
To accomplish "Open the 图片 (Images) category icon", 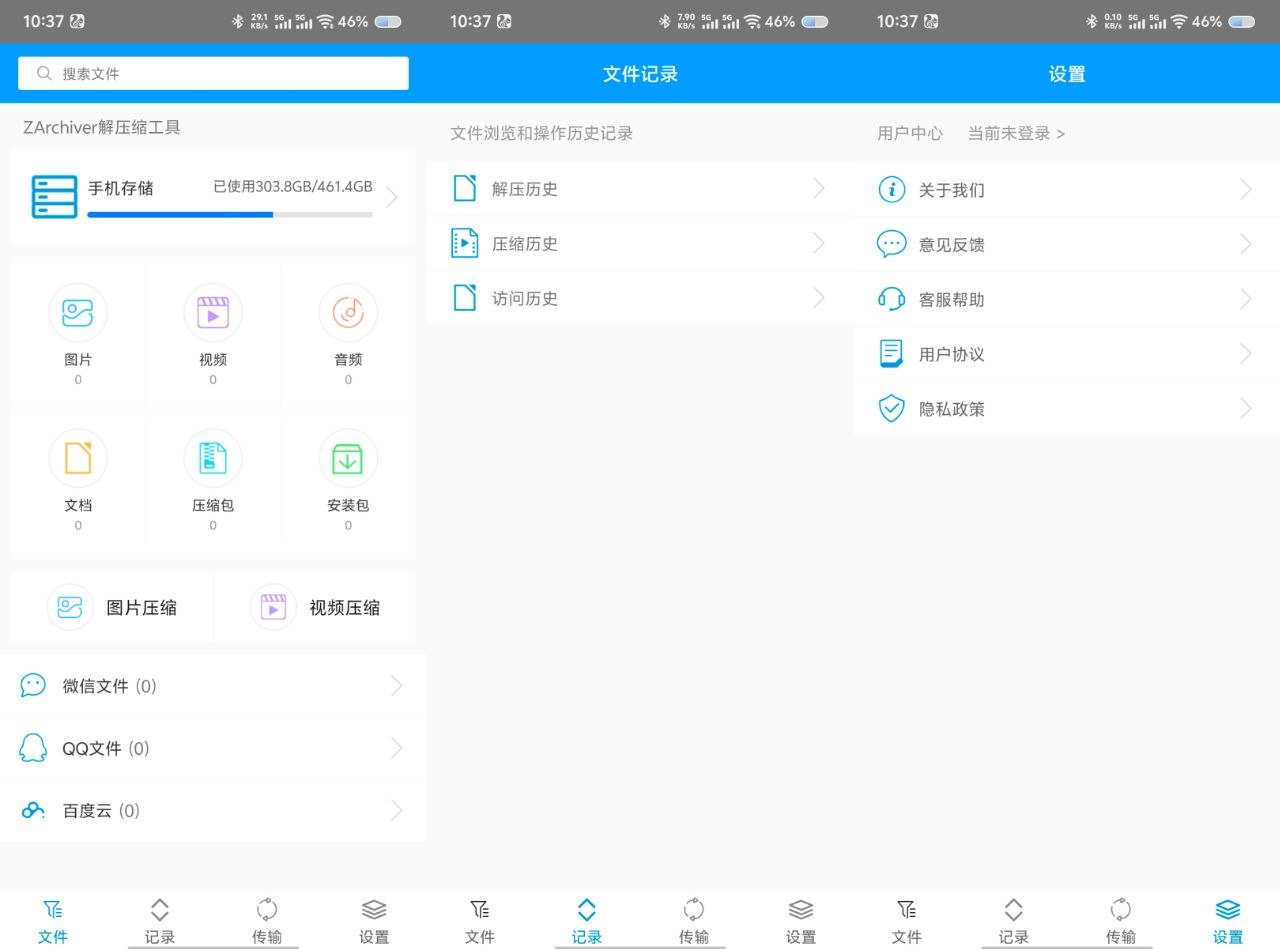I will tap(78, 312).
